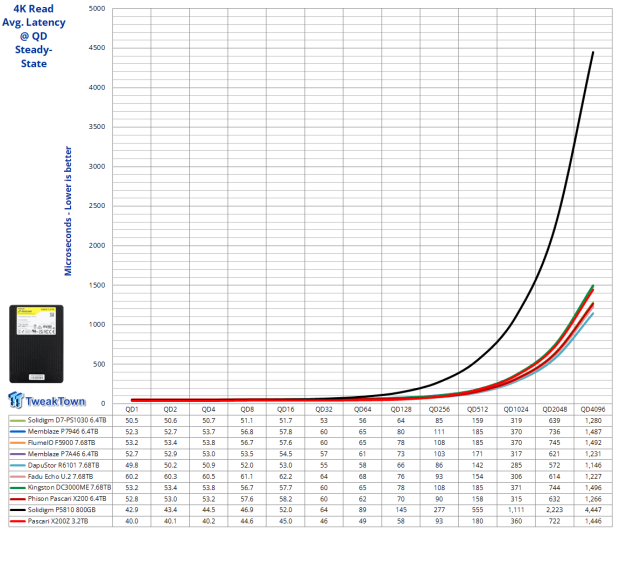Screen dimensions: 620x568
Task: Click the "Microseconds - Lower is better" axis title
Action: point(68,211)
